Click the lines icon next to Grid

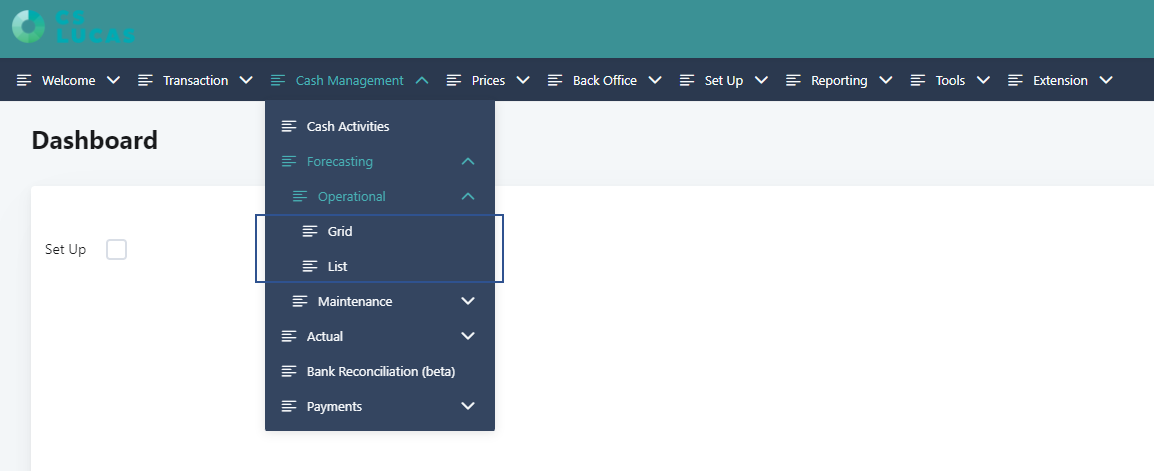click(x=311, y=231)
